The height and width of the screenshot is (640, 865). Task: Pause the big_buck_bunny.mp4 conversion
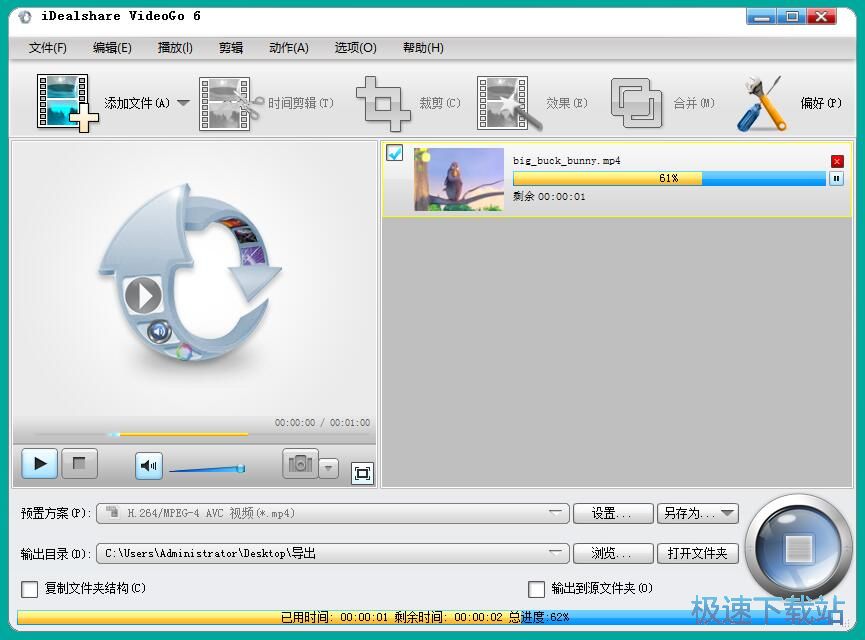tap(836, 178)
